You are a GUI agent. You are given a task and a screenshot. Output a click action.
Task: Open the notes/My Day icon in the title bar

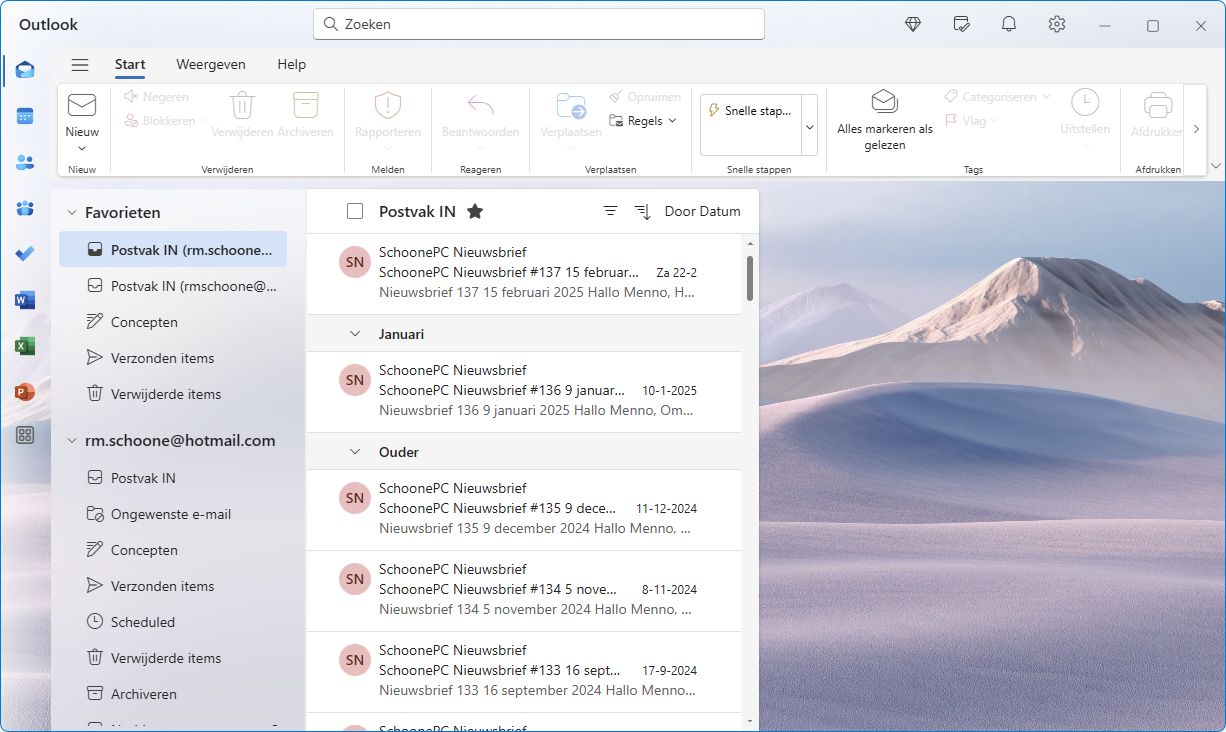tap(961, 24)
